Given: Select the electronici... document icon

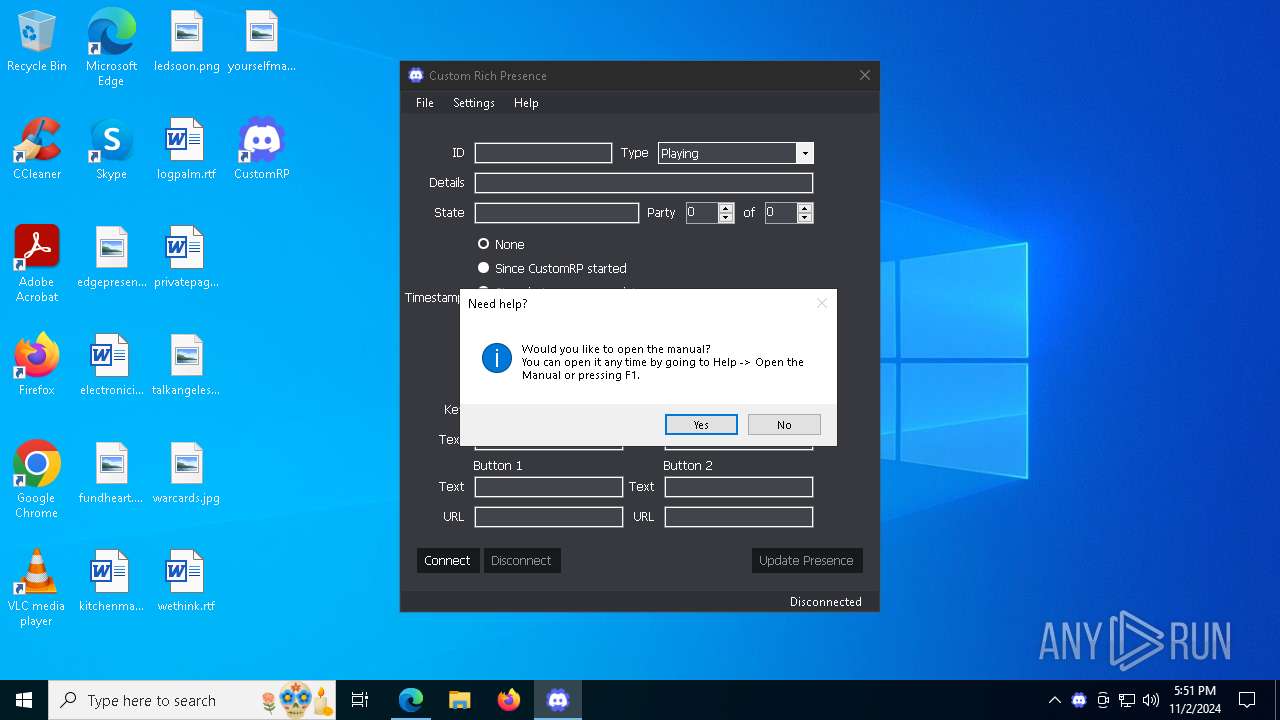Looking at the screenshot, I should tap(111, 366).
